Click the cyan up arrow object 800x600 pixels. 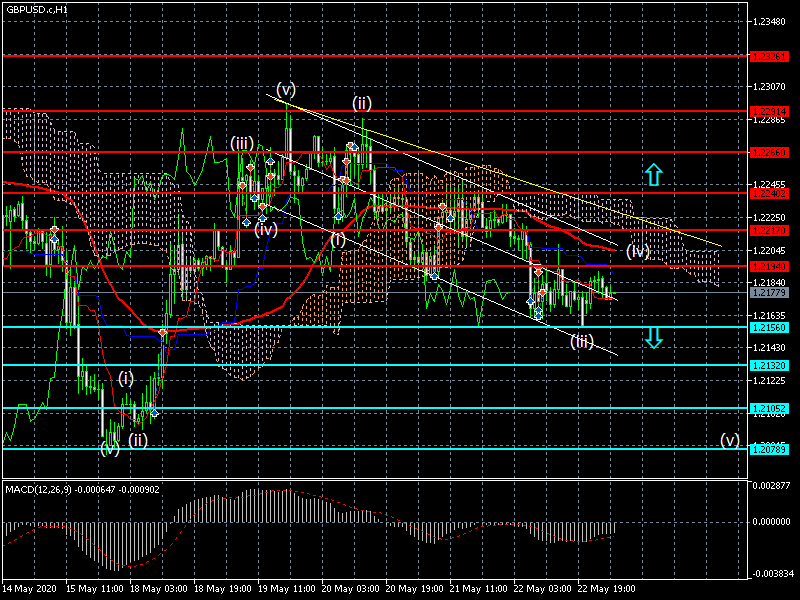pos(654,174)
